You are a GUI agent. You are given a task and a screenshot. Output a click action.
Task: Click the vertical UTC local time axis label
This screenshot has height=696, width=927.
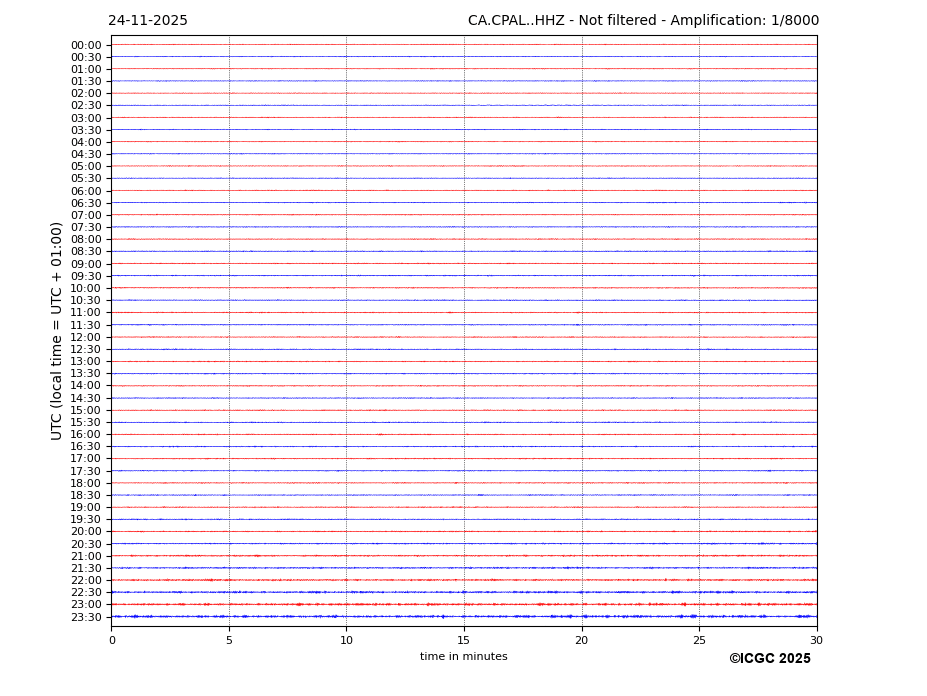57,330
